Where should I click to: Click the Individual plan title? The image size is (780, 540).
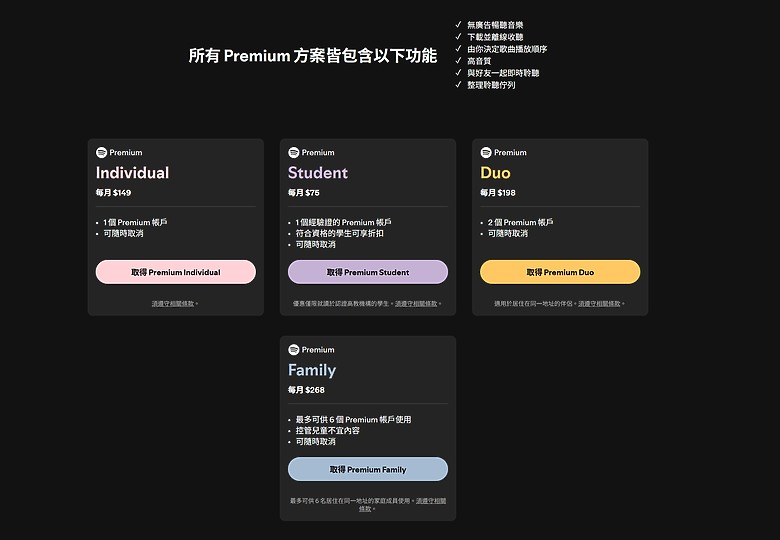tap(132, 173)
